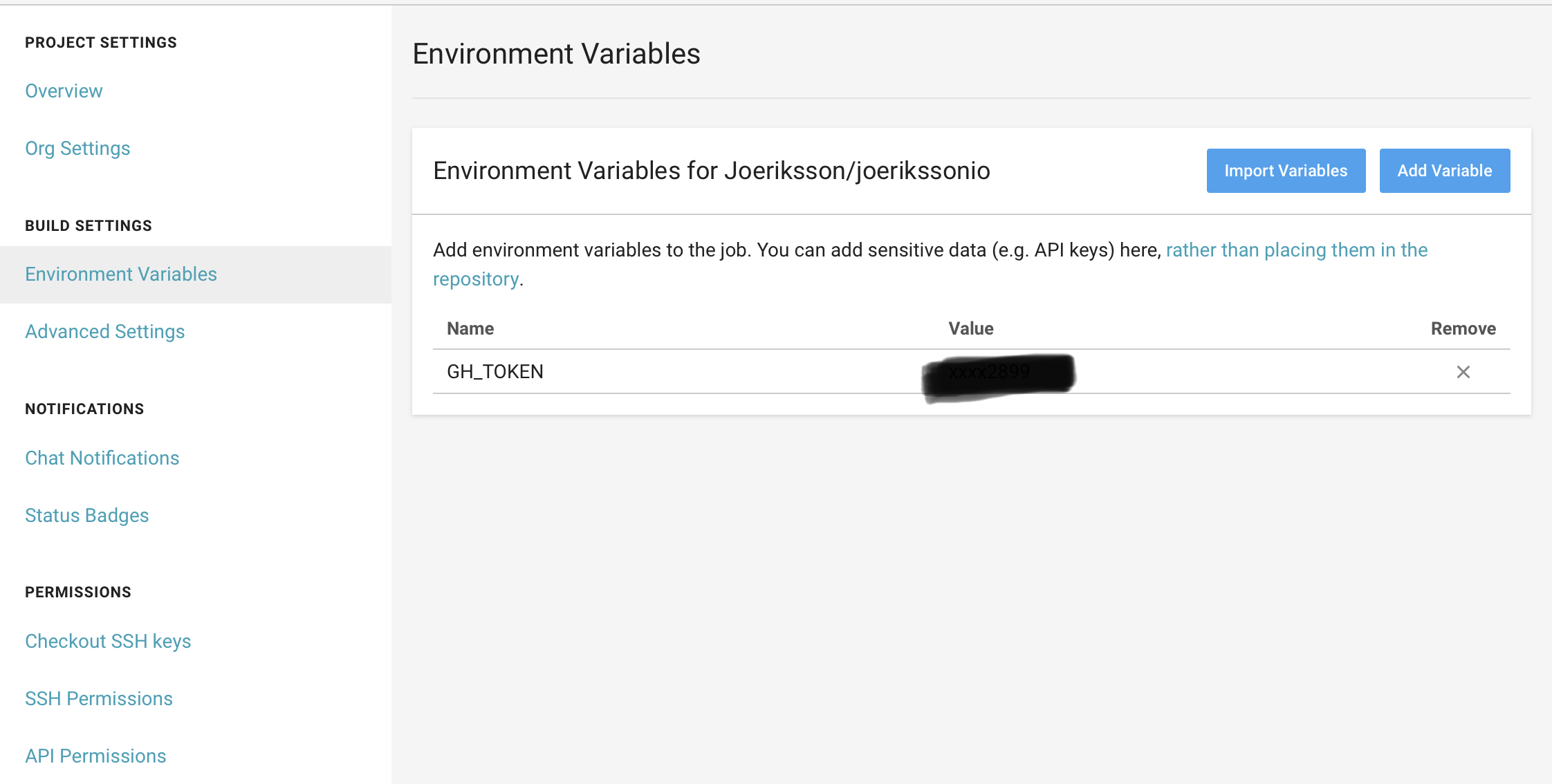This screenshot has width=1552, height=784.
Task: Open the Overview page
Action: click(x=64, y=91)
